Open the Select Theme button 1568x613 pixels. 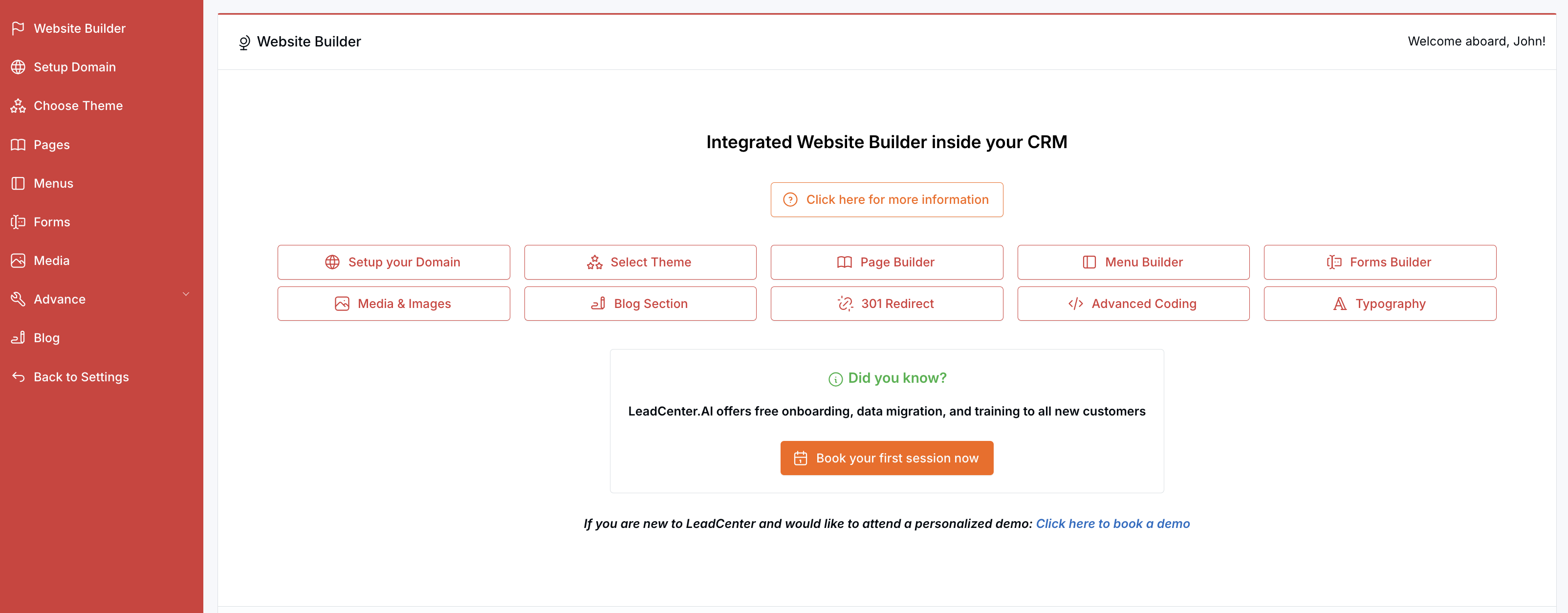coord(640,263)
